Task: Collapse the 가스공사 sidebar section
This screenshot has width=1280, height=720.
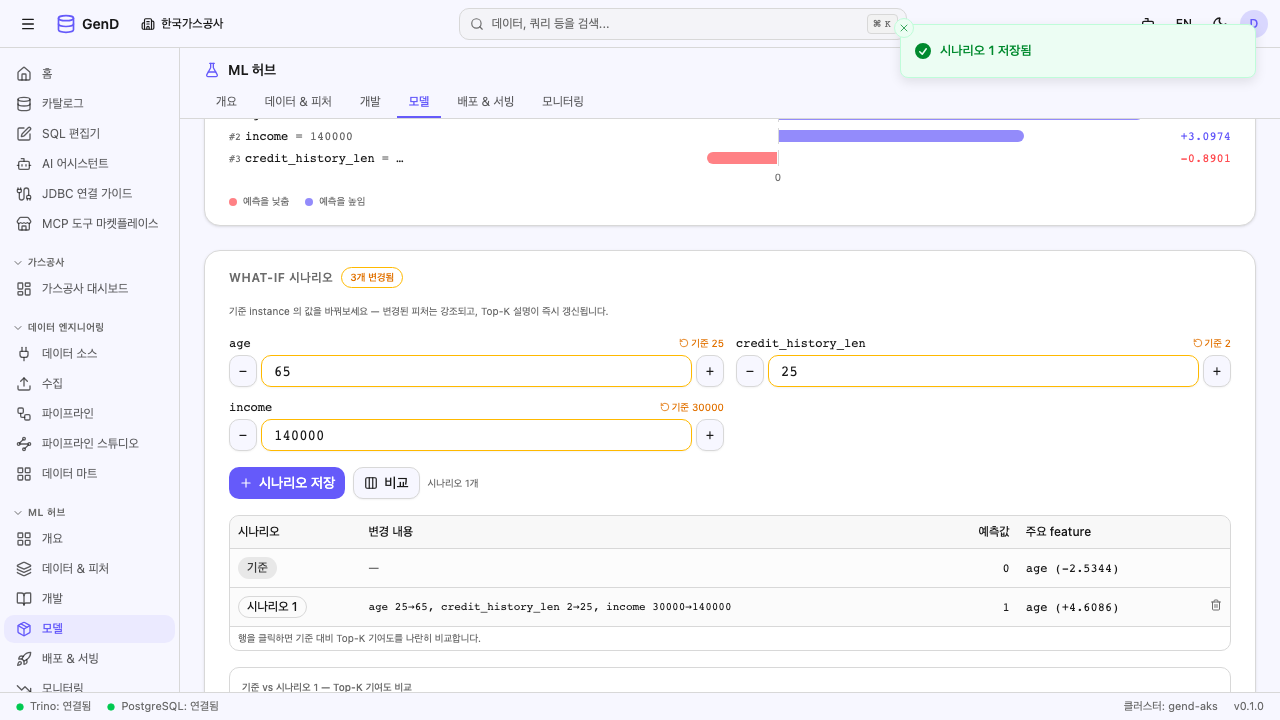Action: tap(40, 262)
